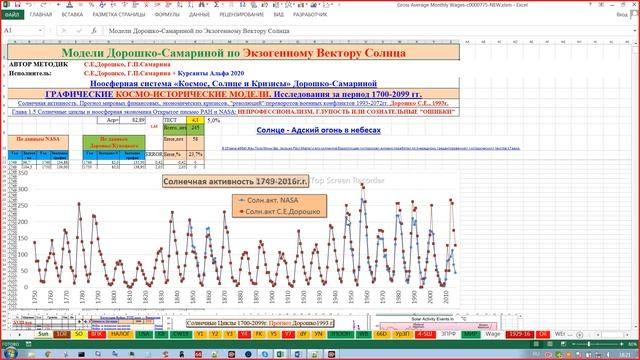Click the zoom in plus icon
The width and height of the screenshot is (640, 360).
[622, 344]
